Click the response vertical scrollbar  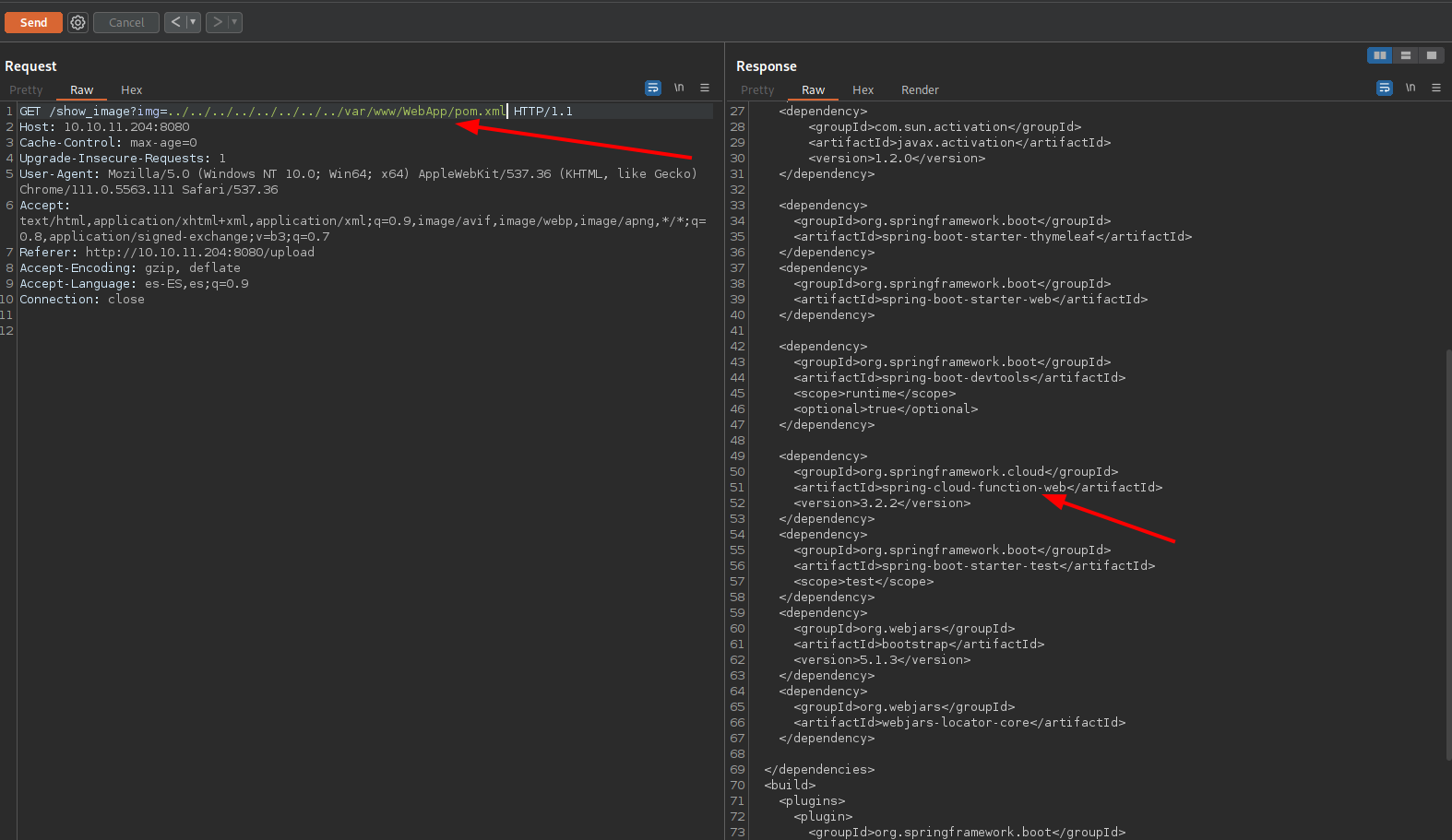pyautogui.click(x=1448, y=553)
